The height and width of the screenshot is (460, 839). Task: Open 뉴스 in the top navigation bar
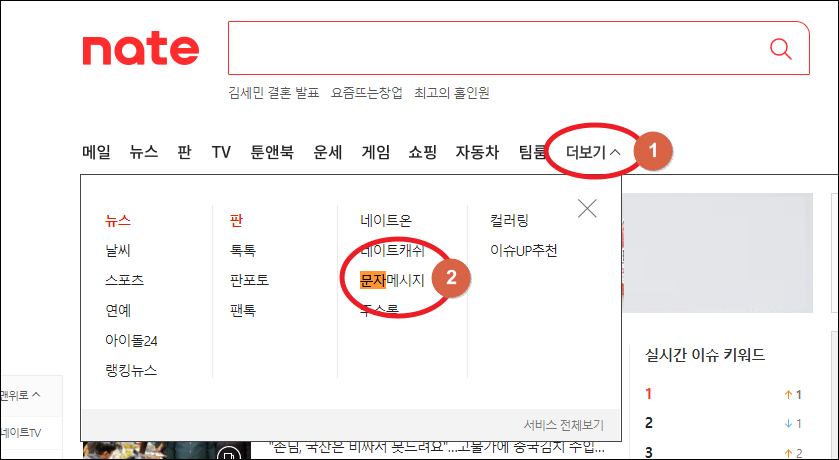tap(143, 152)
